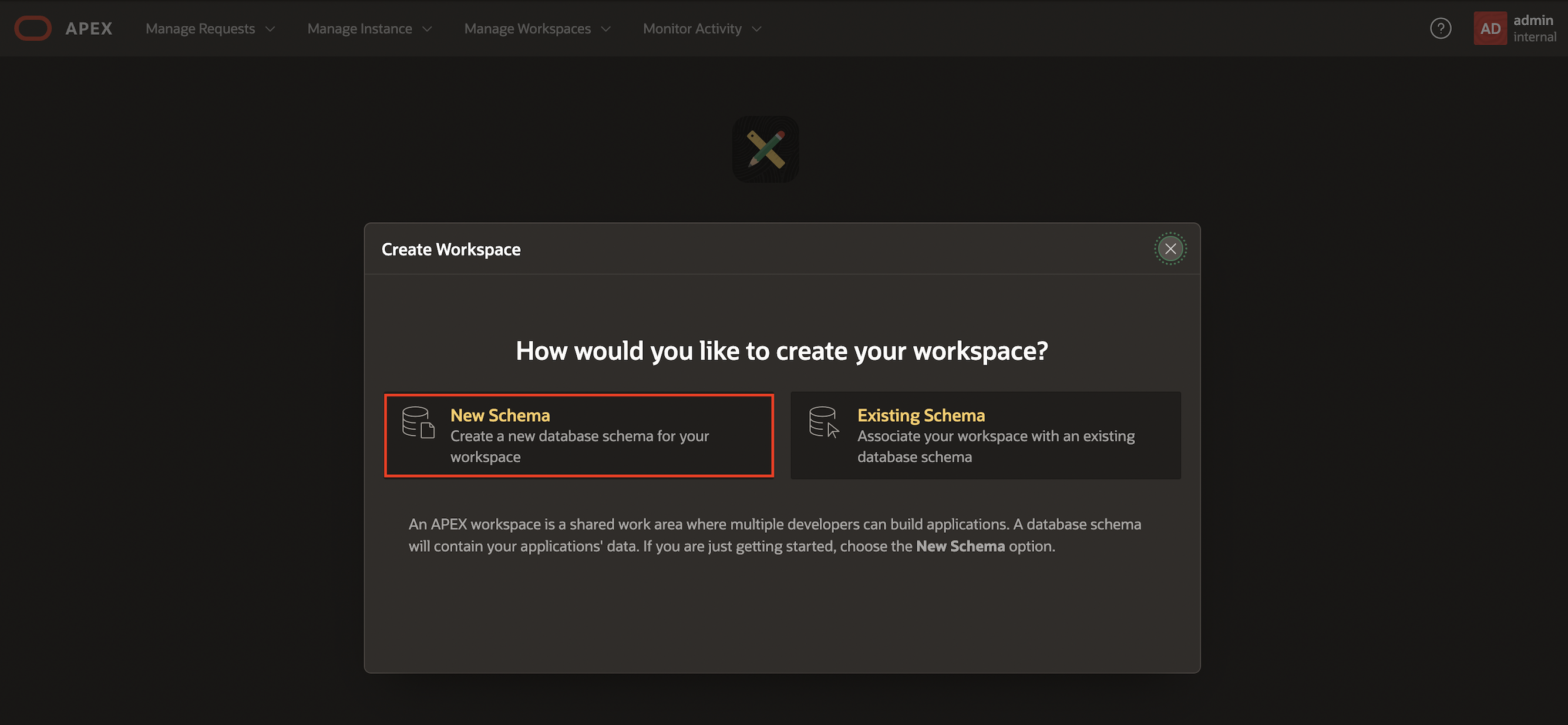This screenshot has height=725, width=1568.
Task: Expand the Monitor Activity chevron
Action: coord(756,29)
